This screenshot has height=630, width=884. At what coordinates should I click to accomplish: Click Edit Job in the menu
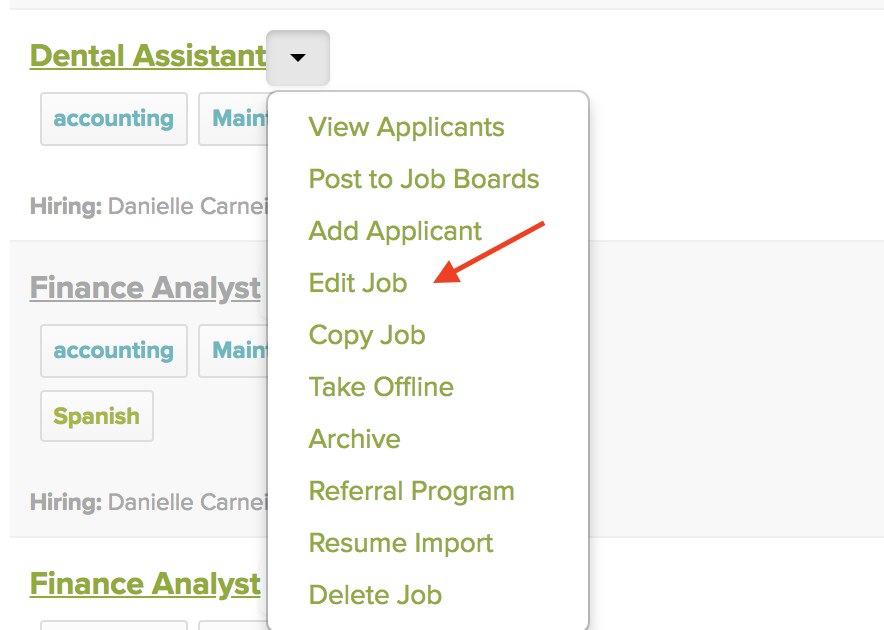coord(357,283)
